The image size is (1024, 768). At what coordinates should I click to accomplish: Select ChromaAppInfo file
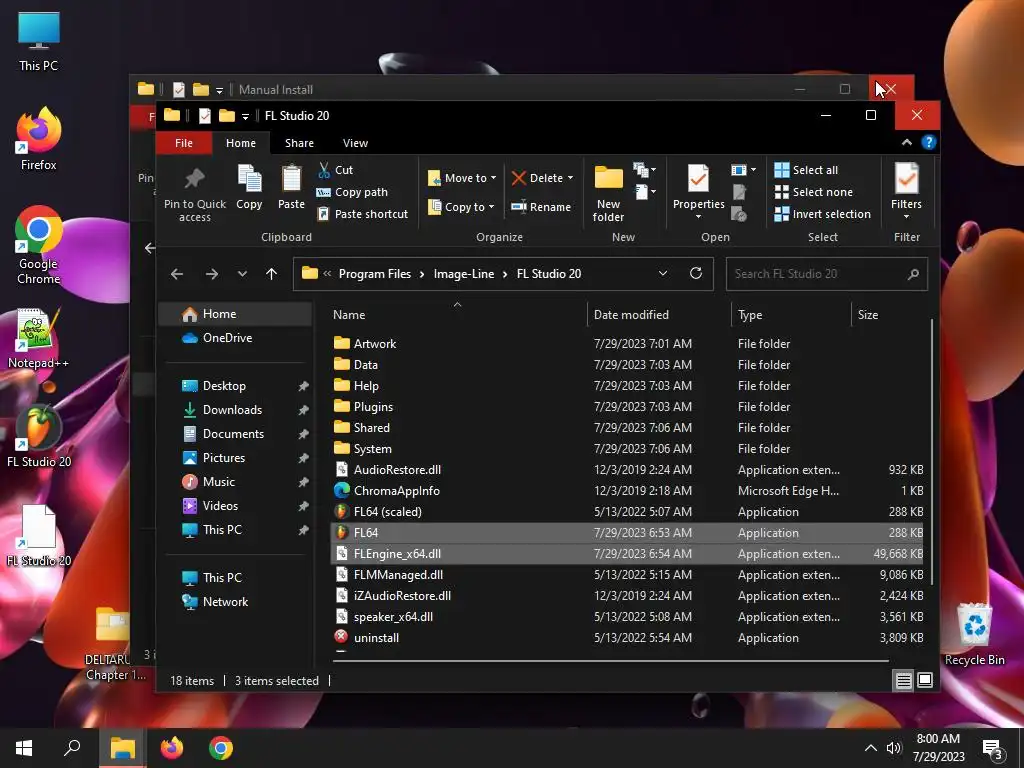pyautogui.click(x=627, y=490)
